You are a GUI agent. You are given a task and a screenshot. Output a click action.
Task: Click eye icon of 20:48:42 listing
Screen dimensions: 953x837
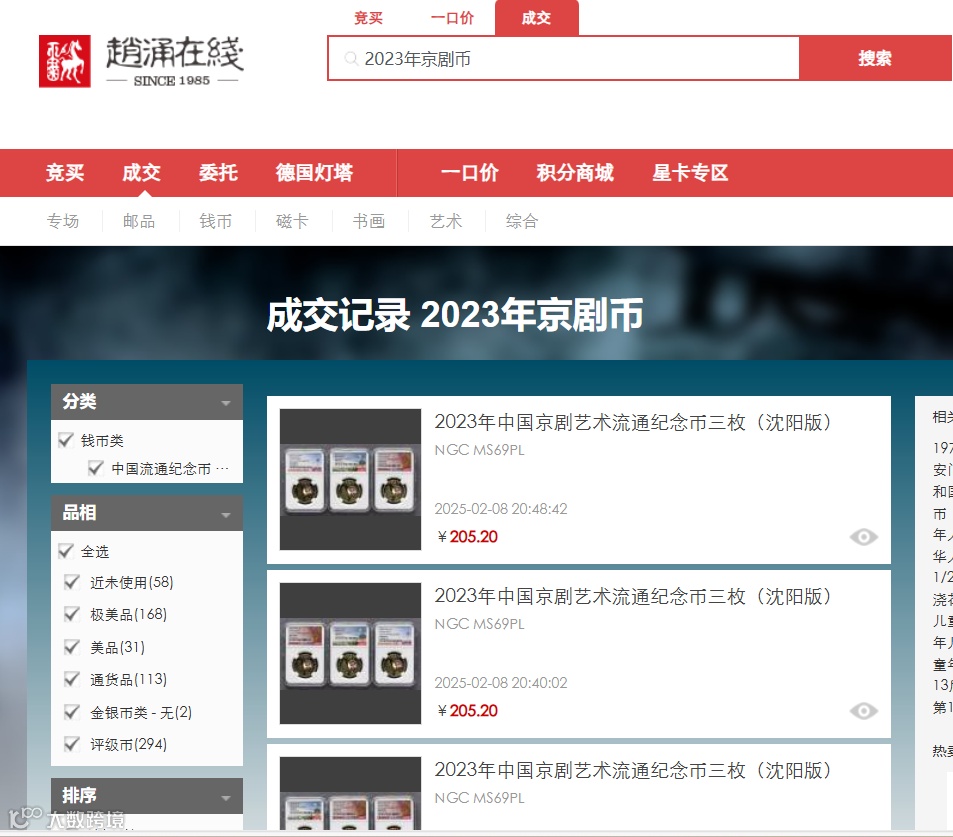pos(864,537)
